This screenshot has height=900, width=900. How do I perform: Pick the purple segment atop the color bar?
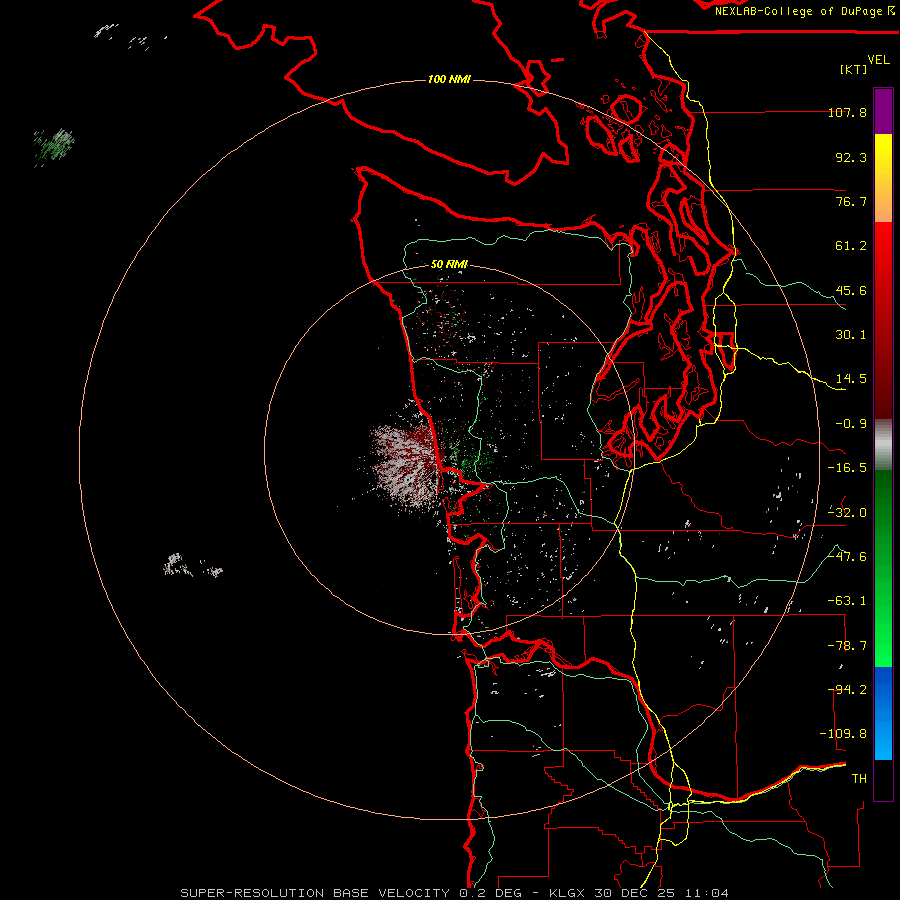(x=883, y=112)
